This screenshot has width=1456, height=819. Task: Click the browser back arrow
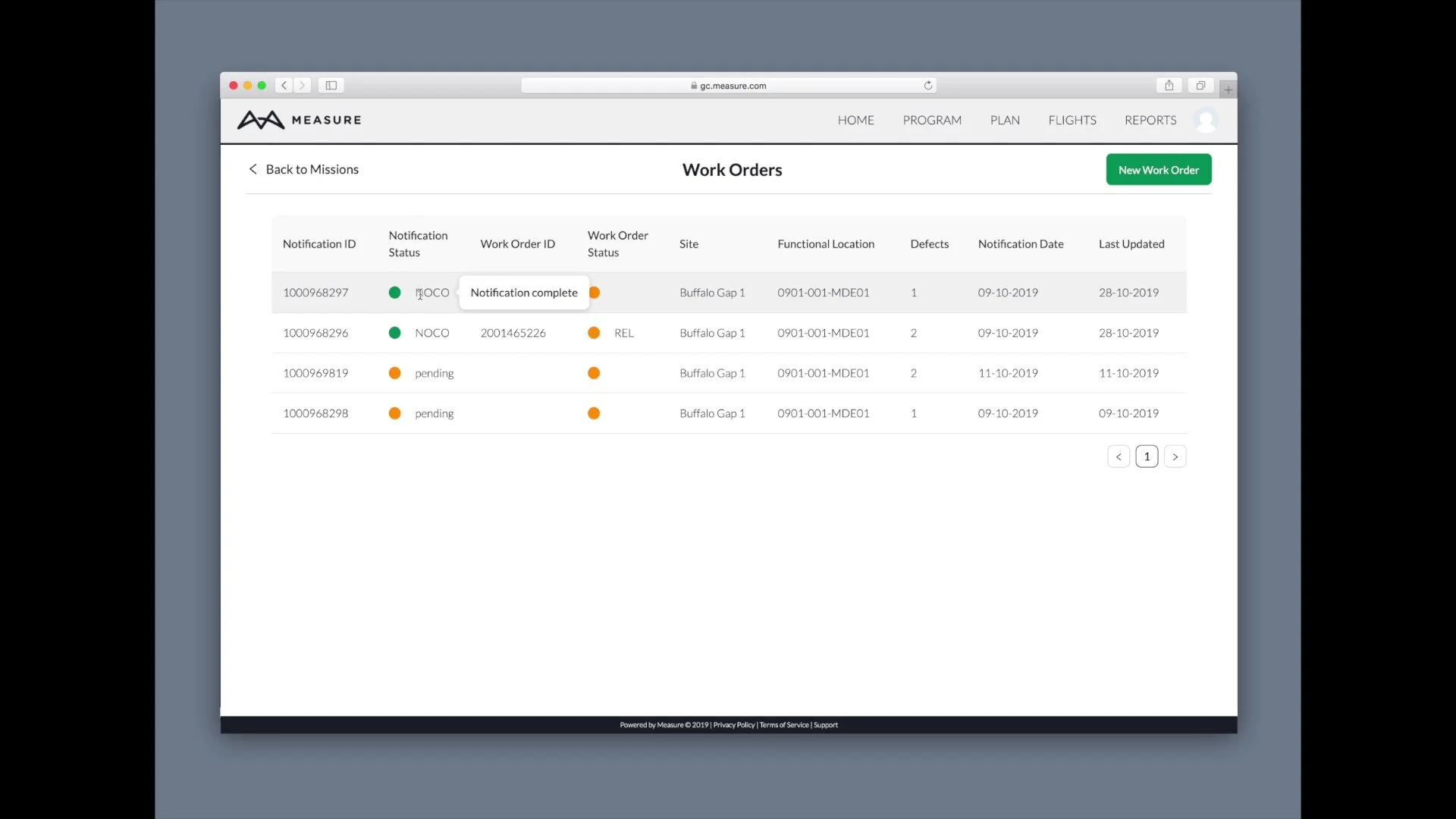pos(284,86)
